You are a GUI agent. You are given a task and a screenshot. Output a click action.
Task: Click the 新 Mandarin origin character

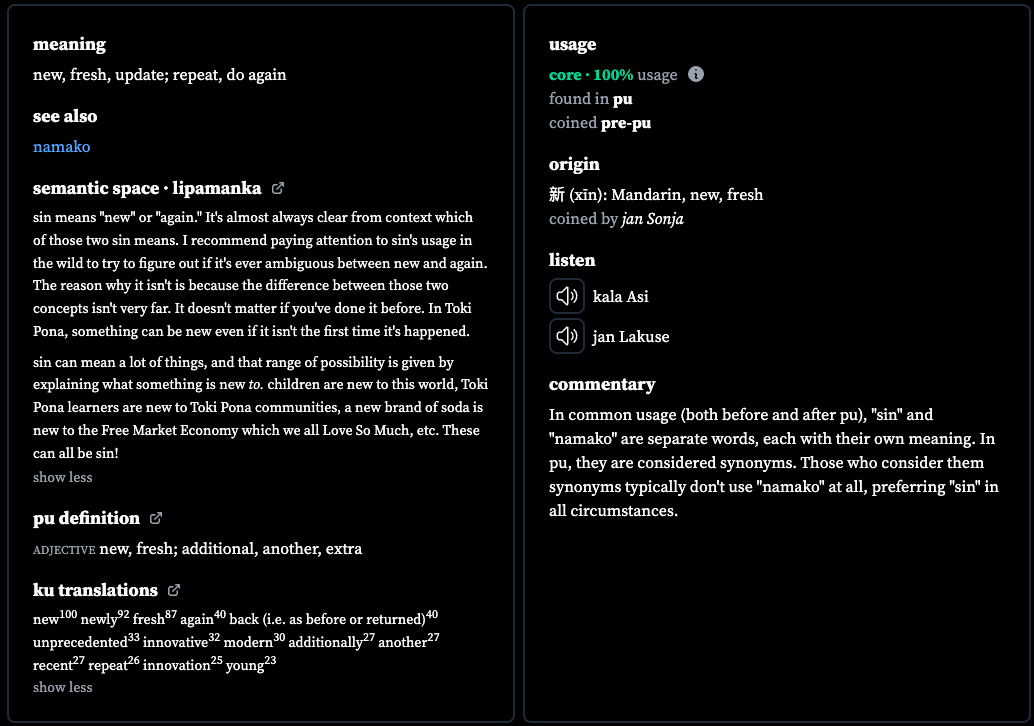click(x=557, y=195)
